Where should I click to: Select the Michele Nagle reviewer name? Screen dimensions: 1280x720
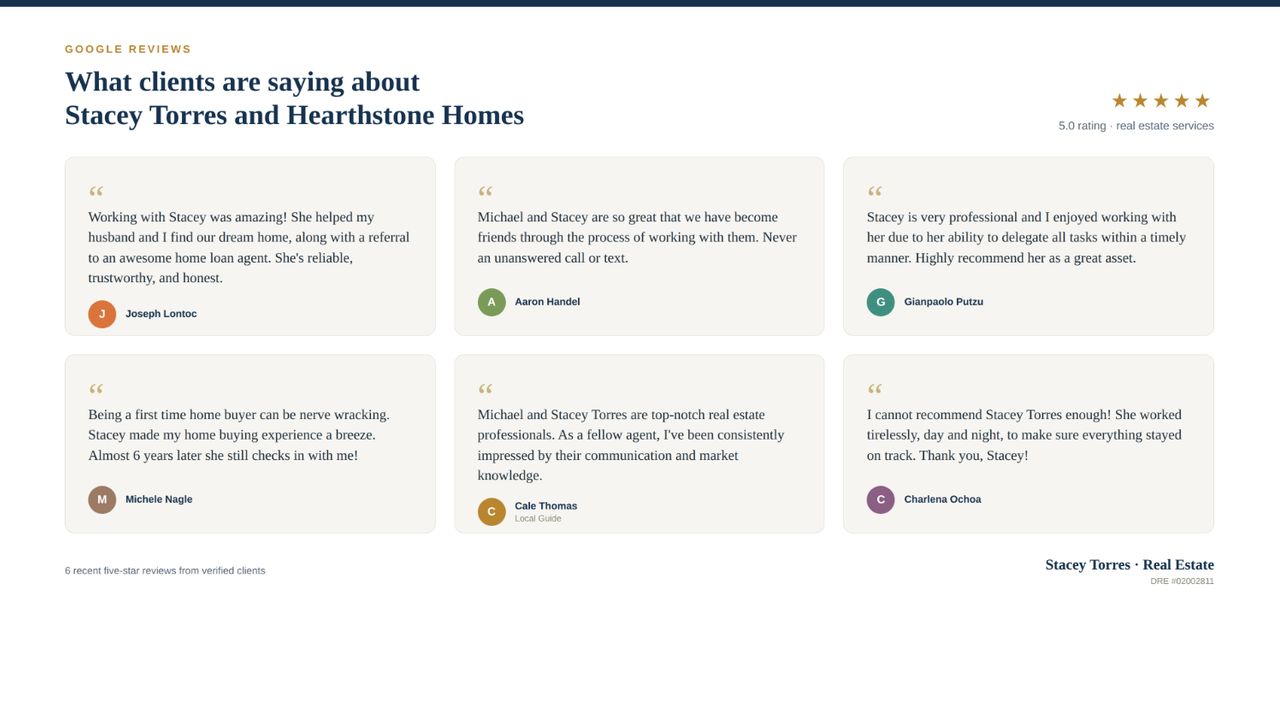[159, 500]
